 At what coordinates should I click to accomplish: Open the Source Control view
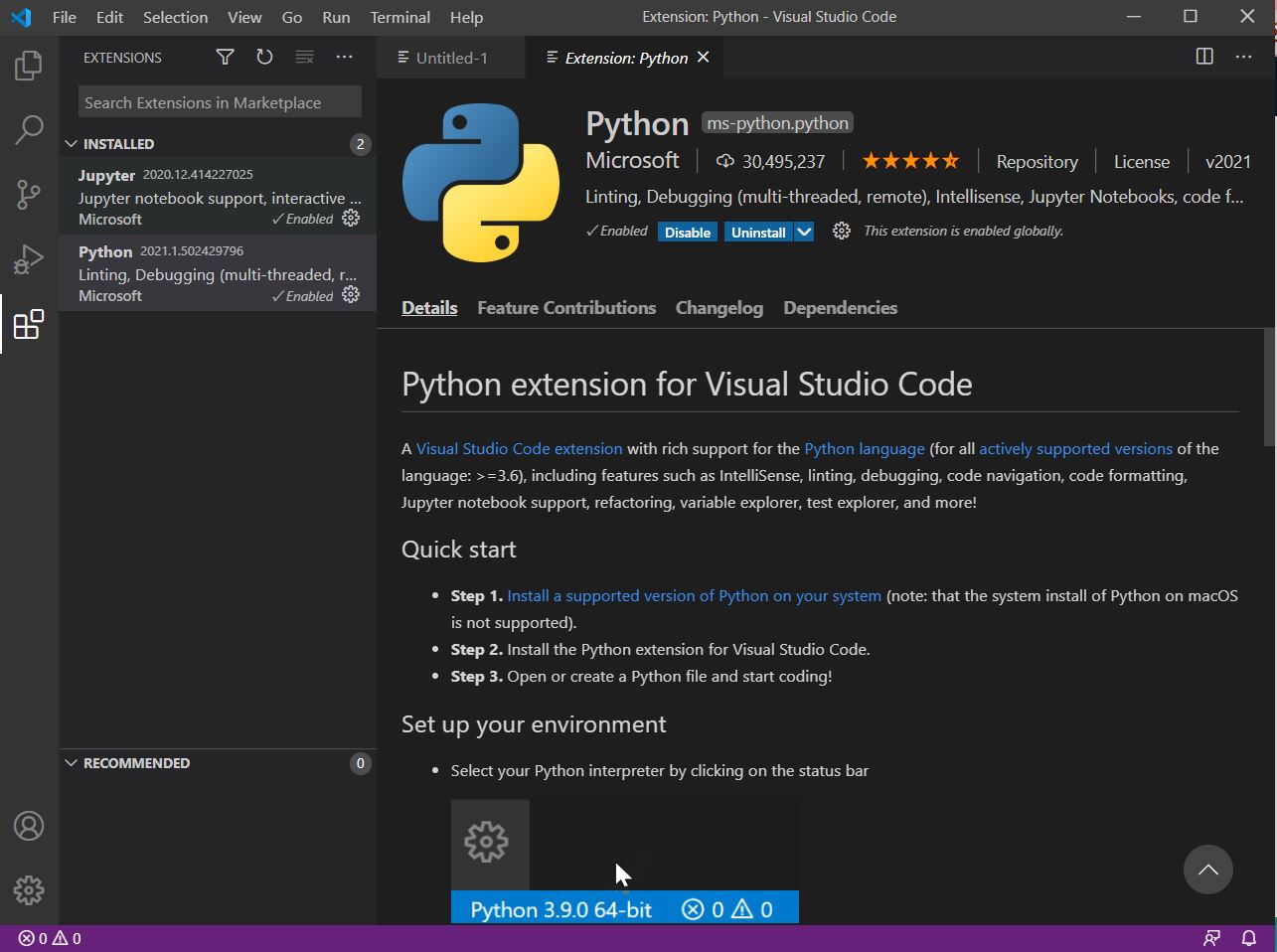pos(28,194)
